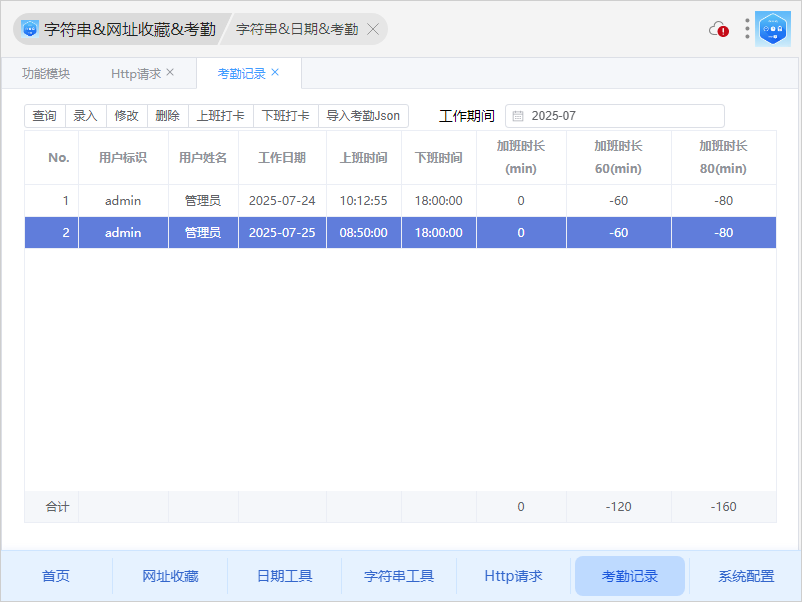Click the 删除 button
The height and width of the screenshot is (602, 802).
tap(168, 116)
